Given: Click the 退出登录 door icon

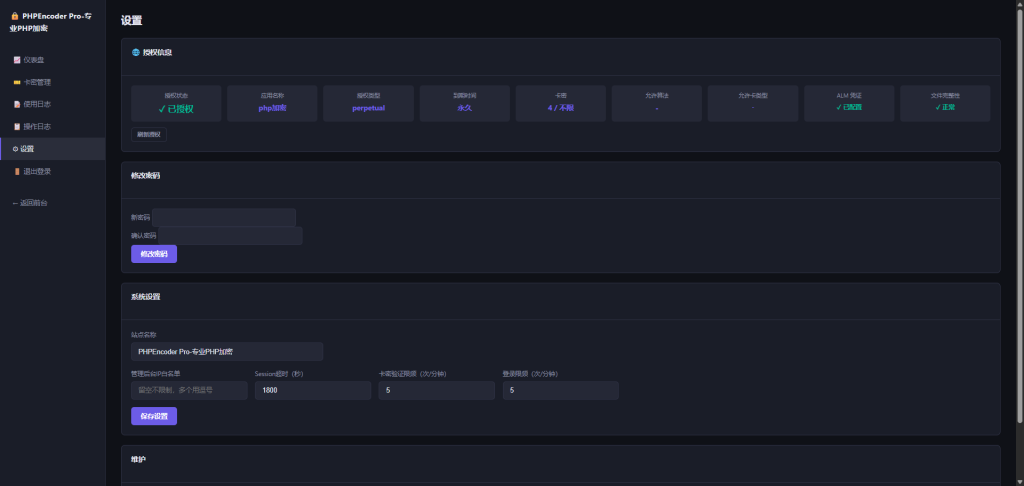Looking at the screenshot, I should click(x=16, y=171).
